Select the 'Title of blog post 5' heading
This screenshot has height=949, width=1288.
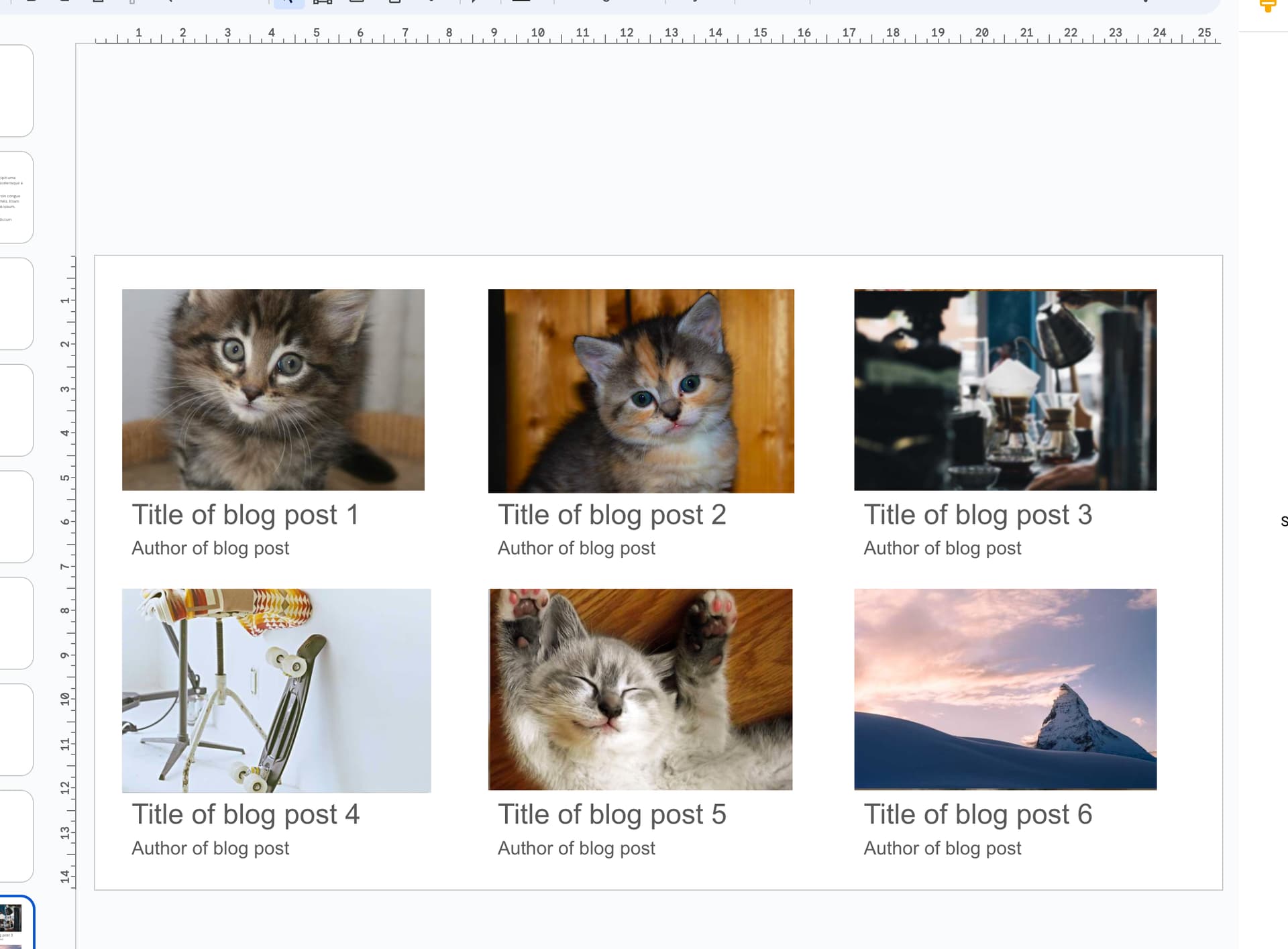coord(611,814)
